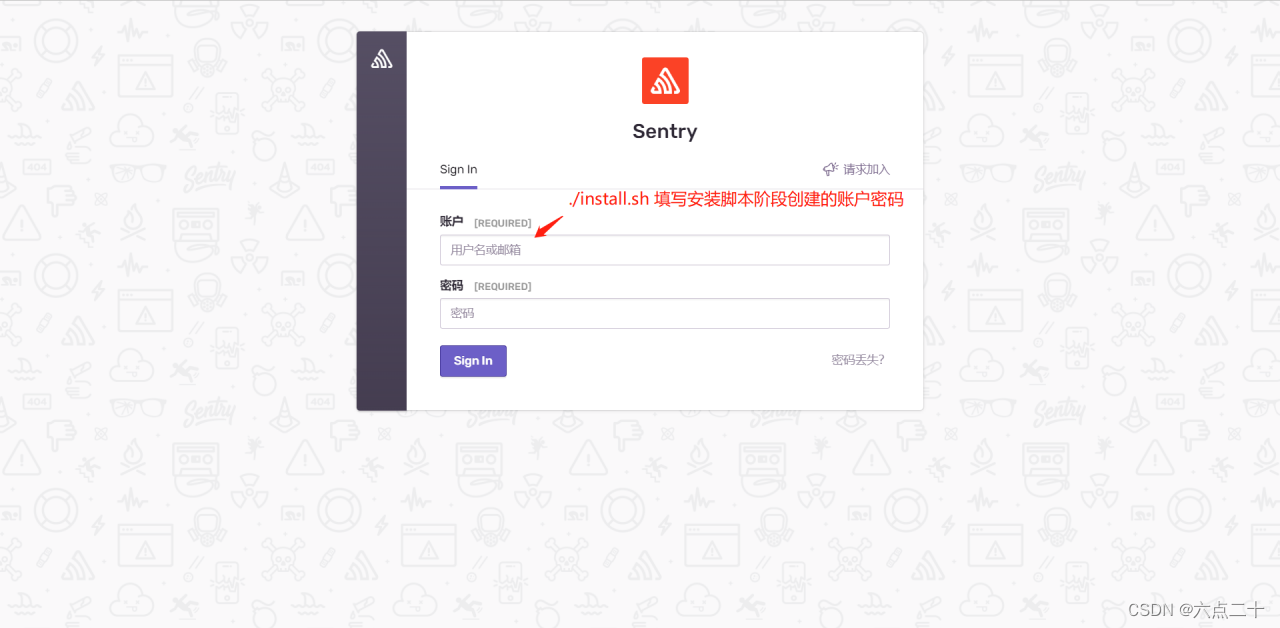The width and height of the screenshot is (1280, 628).
Task: Click the white Sentry logo in sidebar
Action: [x=381, y=59]
